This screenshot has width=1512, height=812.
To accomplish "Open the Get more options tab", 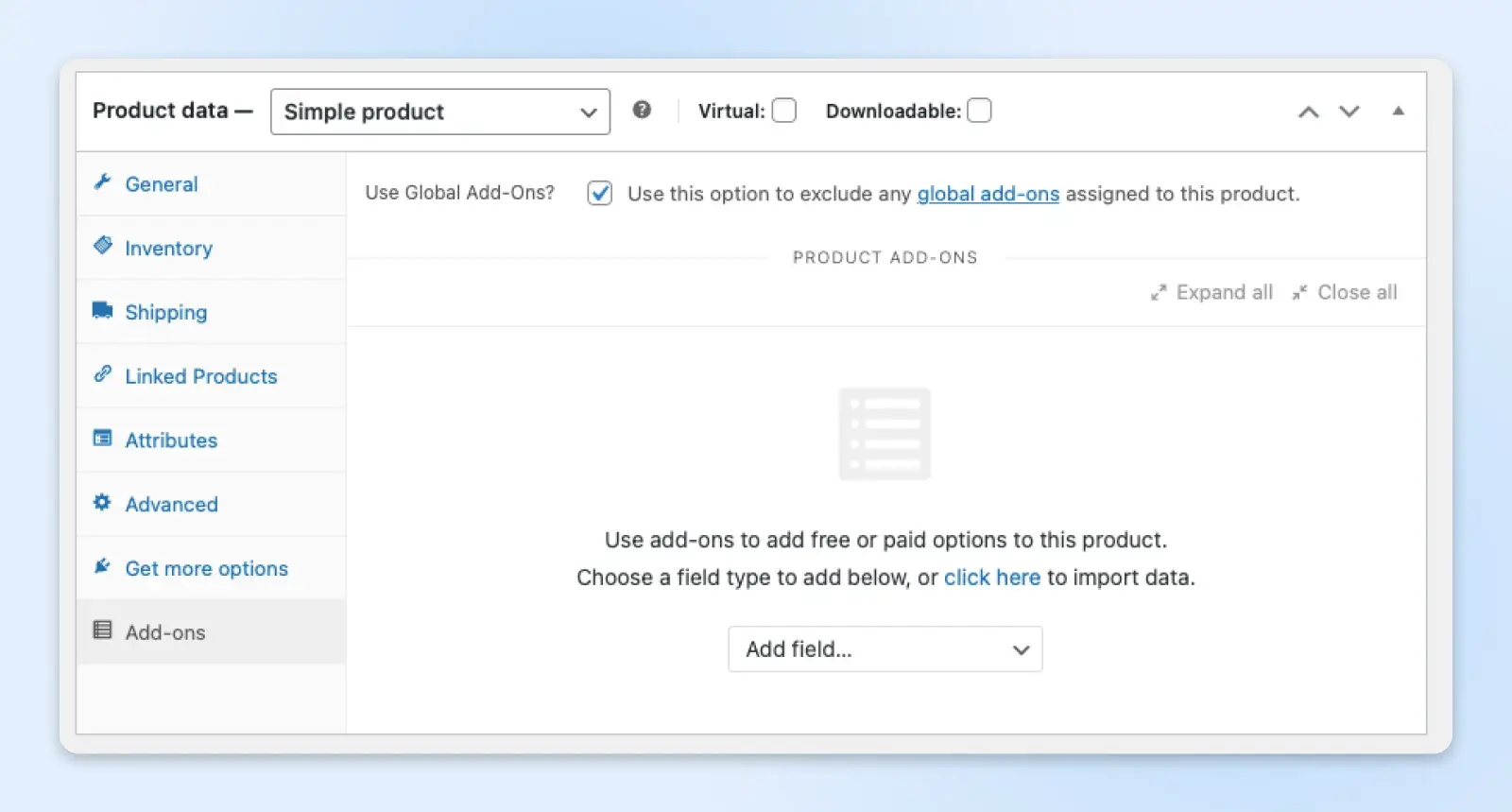I will click(x=206, y=568).
